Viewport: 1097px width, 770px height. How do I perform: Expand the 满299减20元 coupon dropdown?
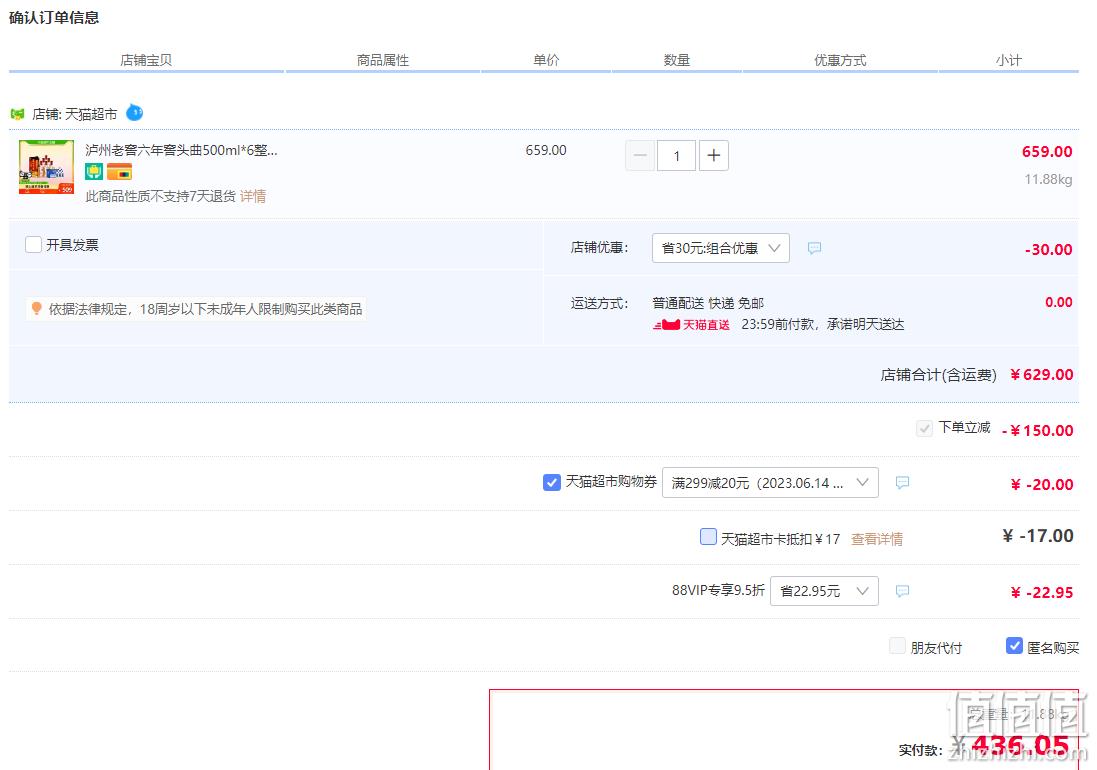coord(770,483)
